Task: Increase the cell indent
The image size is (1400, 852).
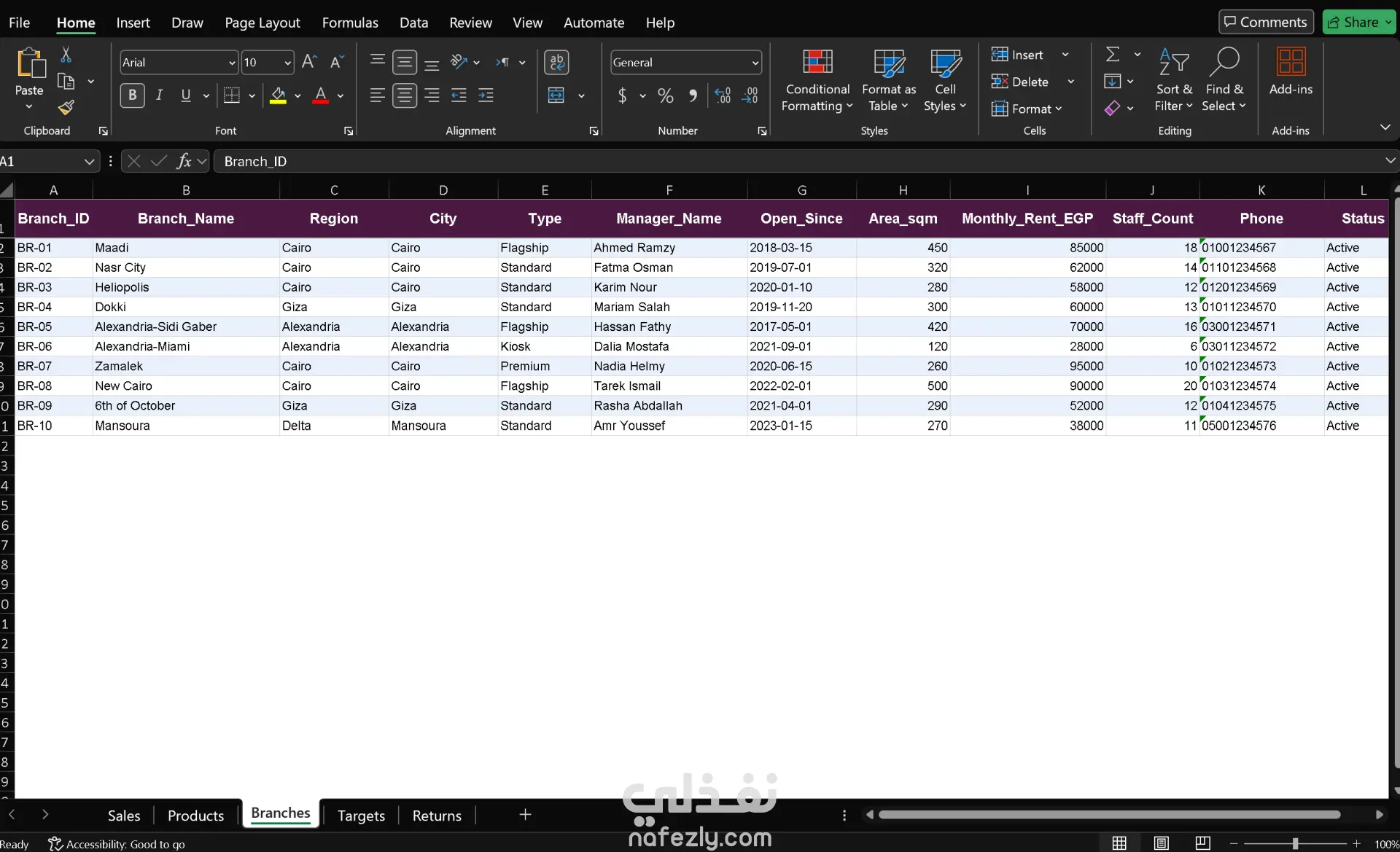Action: pos(486,95)
